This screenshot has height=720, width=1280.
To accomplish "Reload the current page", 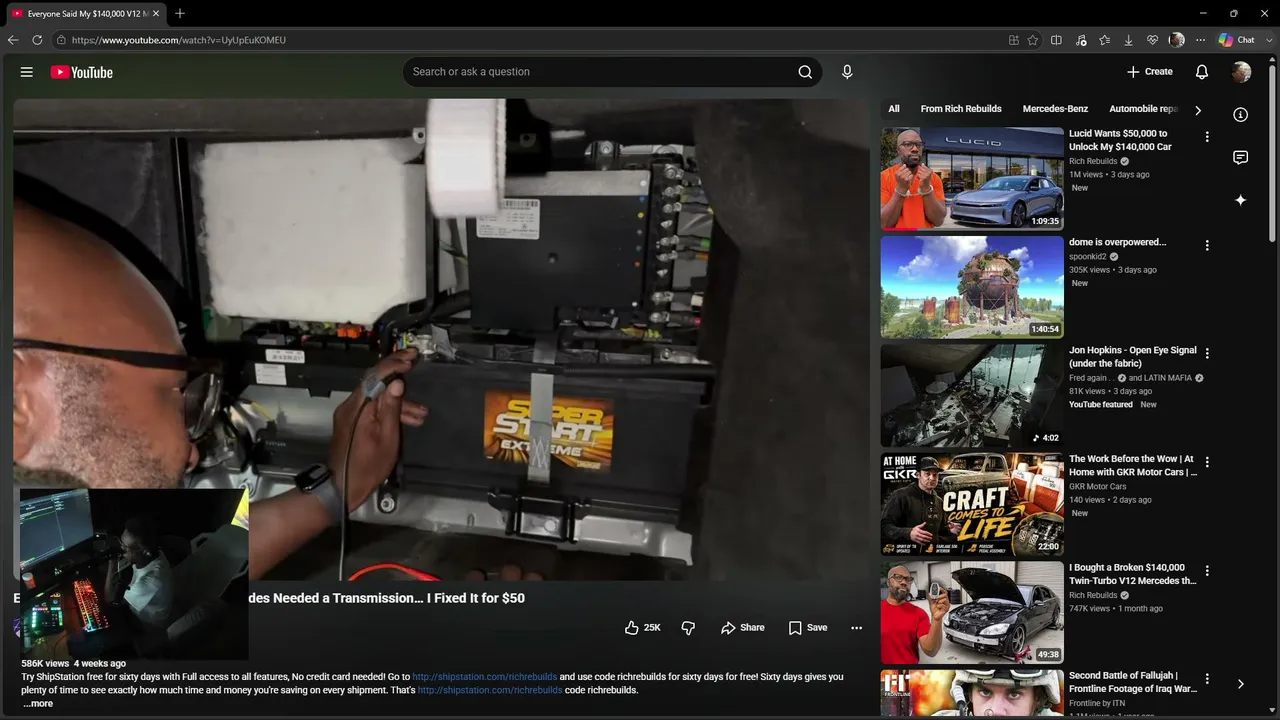I will point(37,40).
